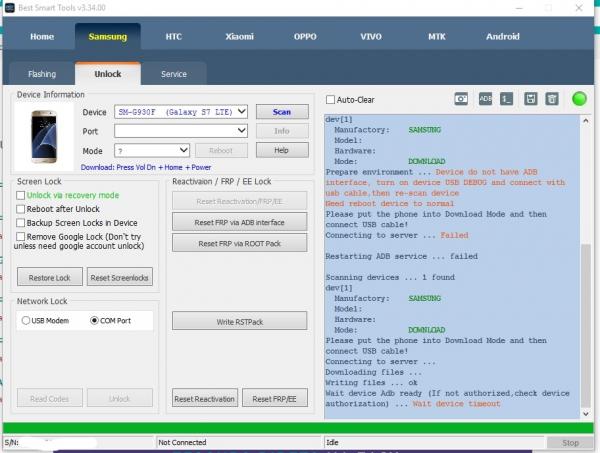Switch to the HTC tab
600x453 pixels.
click(x=173, y=37)
